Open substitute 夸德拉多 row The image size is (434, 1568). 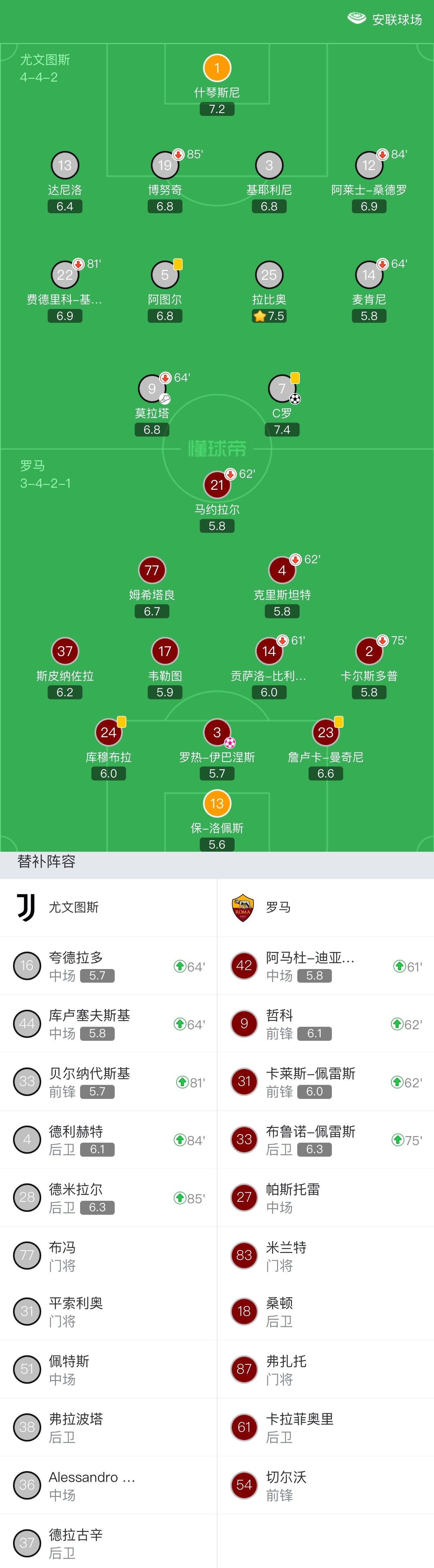tap(108, 966)
